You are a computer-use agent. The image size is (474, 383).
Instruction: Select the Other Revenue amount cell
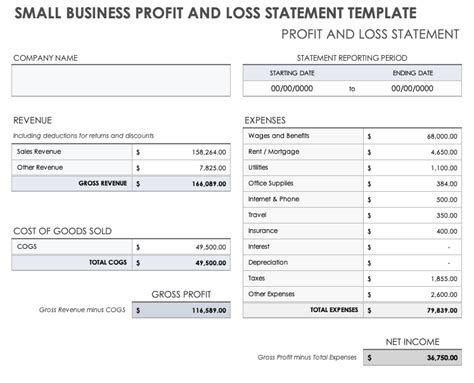pos(181,168)
